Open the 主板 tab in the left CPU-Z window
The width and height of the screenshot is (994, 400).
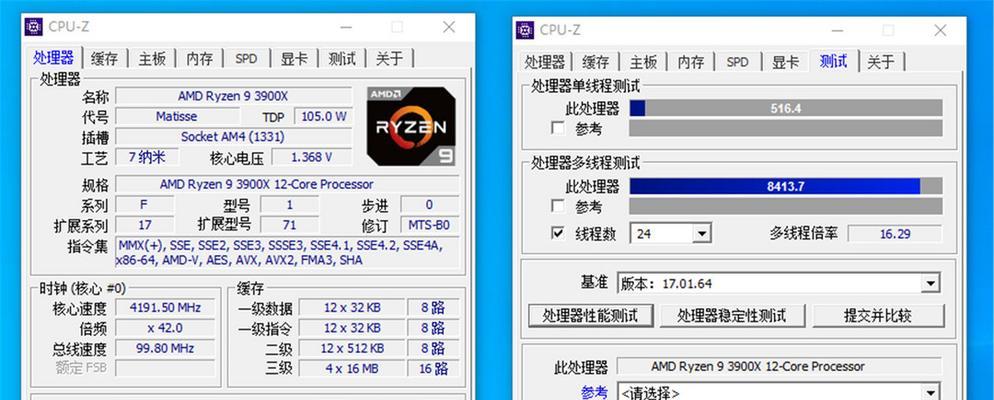coord(152,59)
